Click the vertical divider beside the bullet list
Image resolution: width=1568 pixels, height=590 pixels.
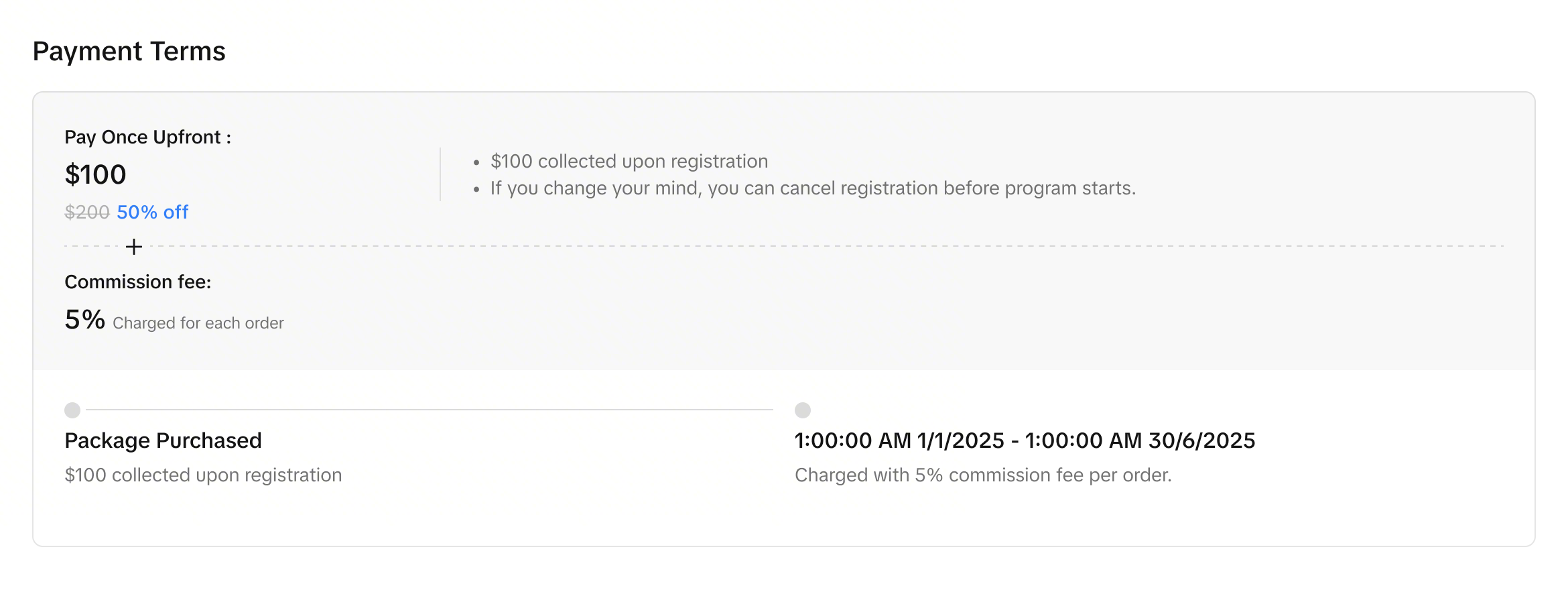(440, 174)
